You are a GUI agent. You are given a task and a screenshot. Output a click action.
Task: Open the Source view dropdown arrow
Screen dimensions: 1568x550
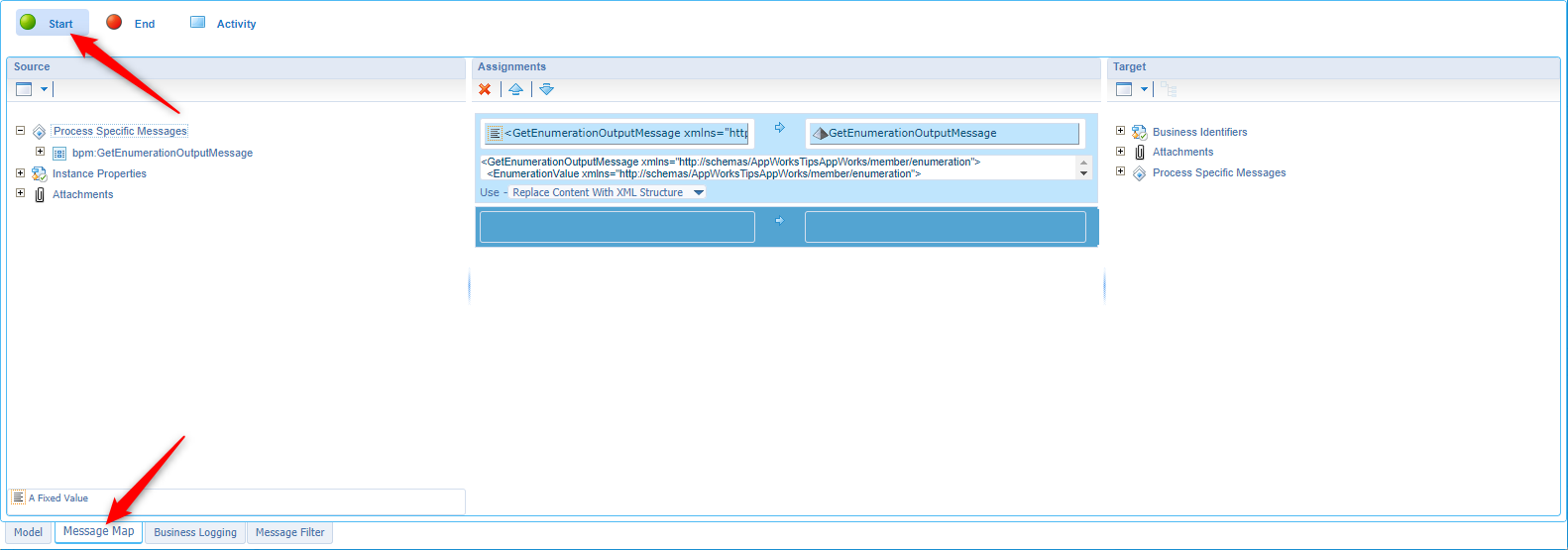pyautogui.click(x=44, y=89)
